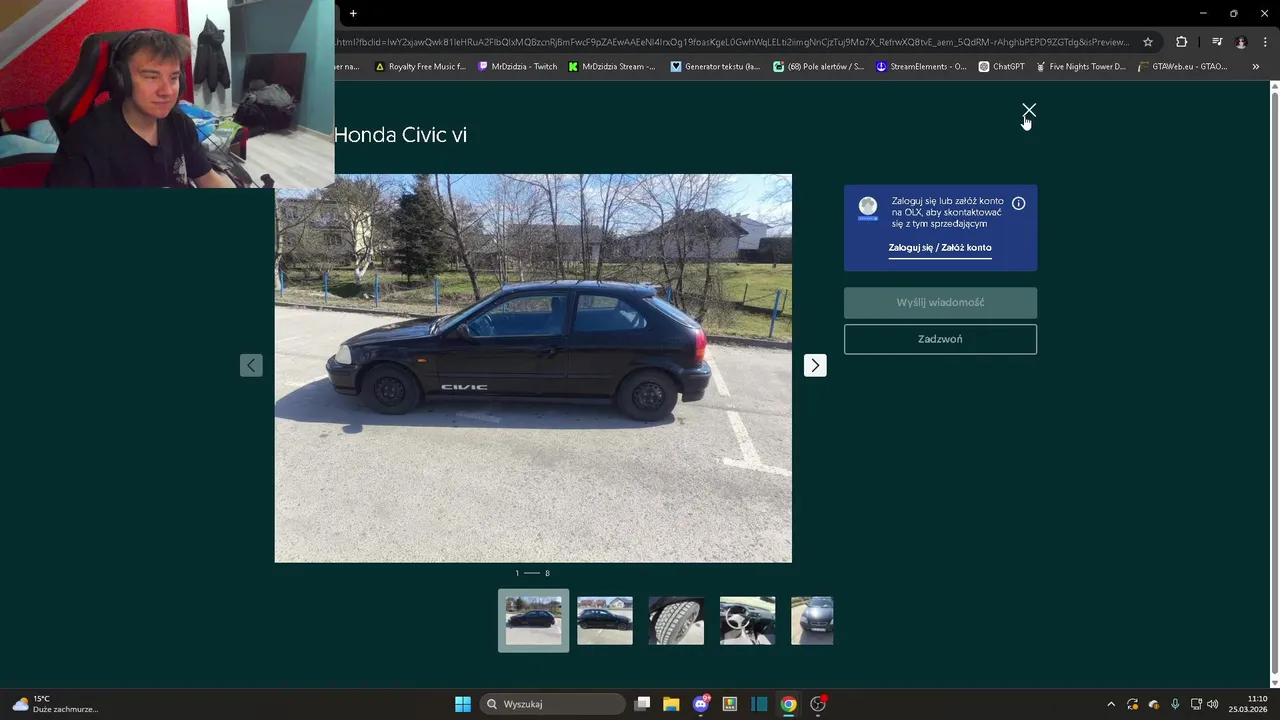This screenshot has height=720, width=1280.
Task: Click the sync arrows icon in the system tray
Action: coord(1133,704)
